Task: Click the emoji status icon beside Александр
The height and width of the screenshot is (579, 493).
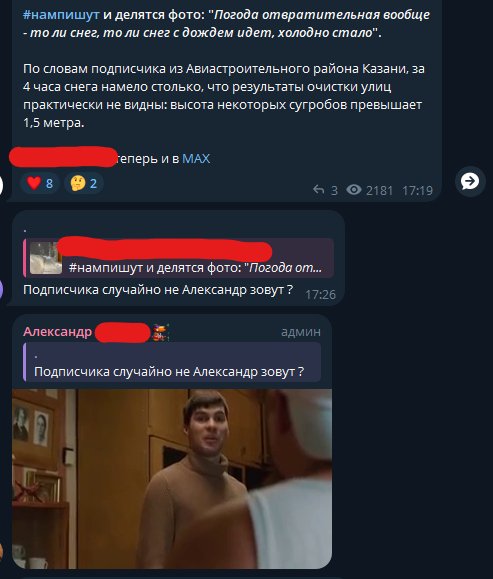Action: [x=161, y=332]
